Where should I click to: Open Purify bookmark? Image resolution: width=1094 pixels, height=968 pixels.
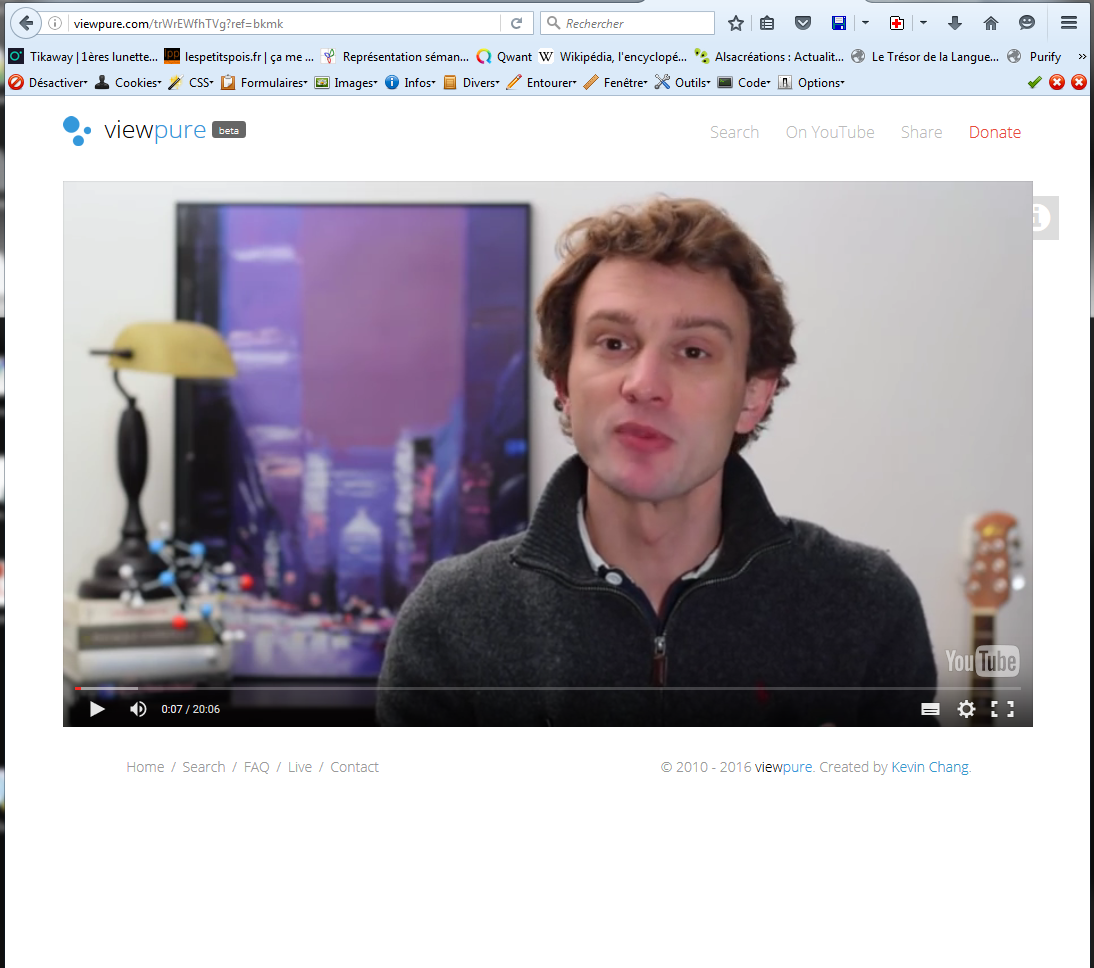pos(1035,57)
